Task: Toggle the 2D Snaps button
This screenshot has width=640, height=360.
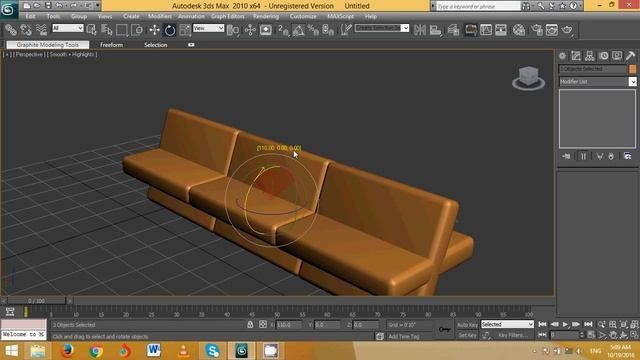Action: pyautogui.click(x=283, y=30)
